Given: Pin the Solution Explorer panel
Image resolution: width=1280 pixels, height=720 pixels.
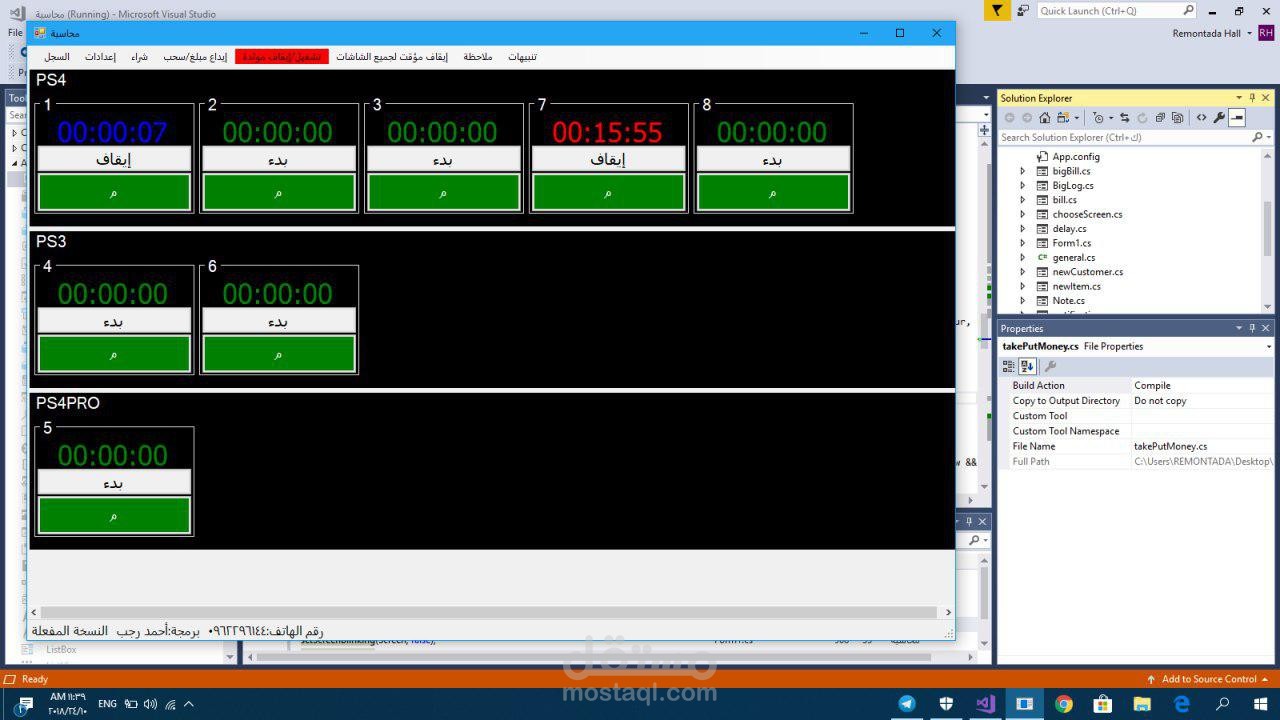Looking at the screenshot, I should (1252, 98).
